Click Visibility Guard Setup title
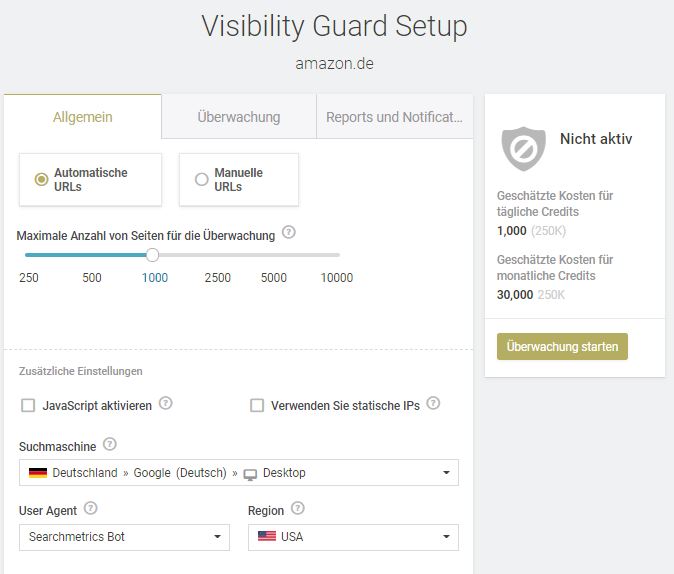Screen dimensions: 674x574 pyautogui.click(x=334, y=27)
